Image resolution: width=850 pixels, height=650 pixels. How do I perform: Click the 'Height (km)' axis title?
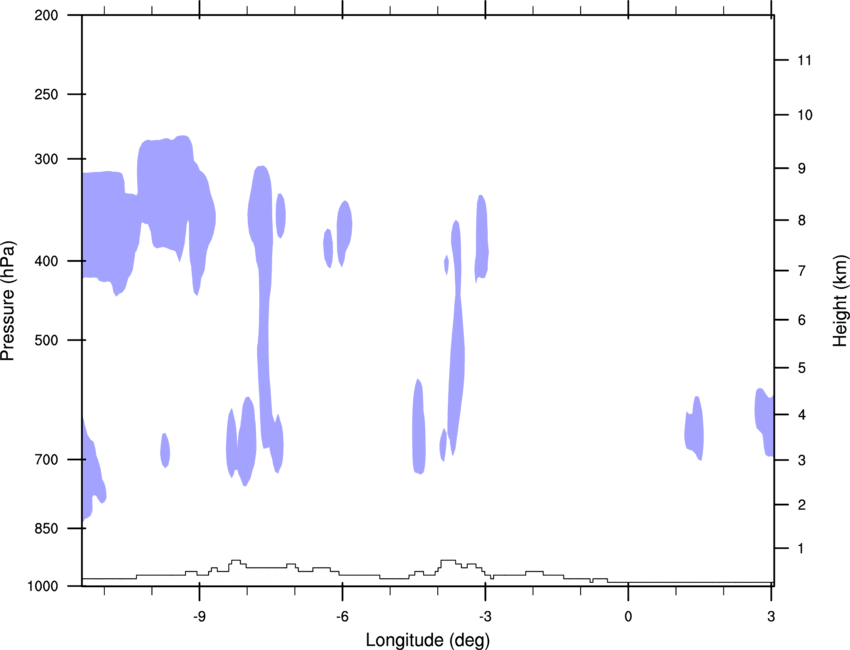click(840, 301)
